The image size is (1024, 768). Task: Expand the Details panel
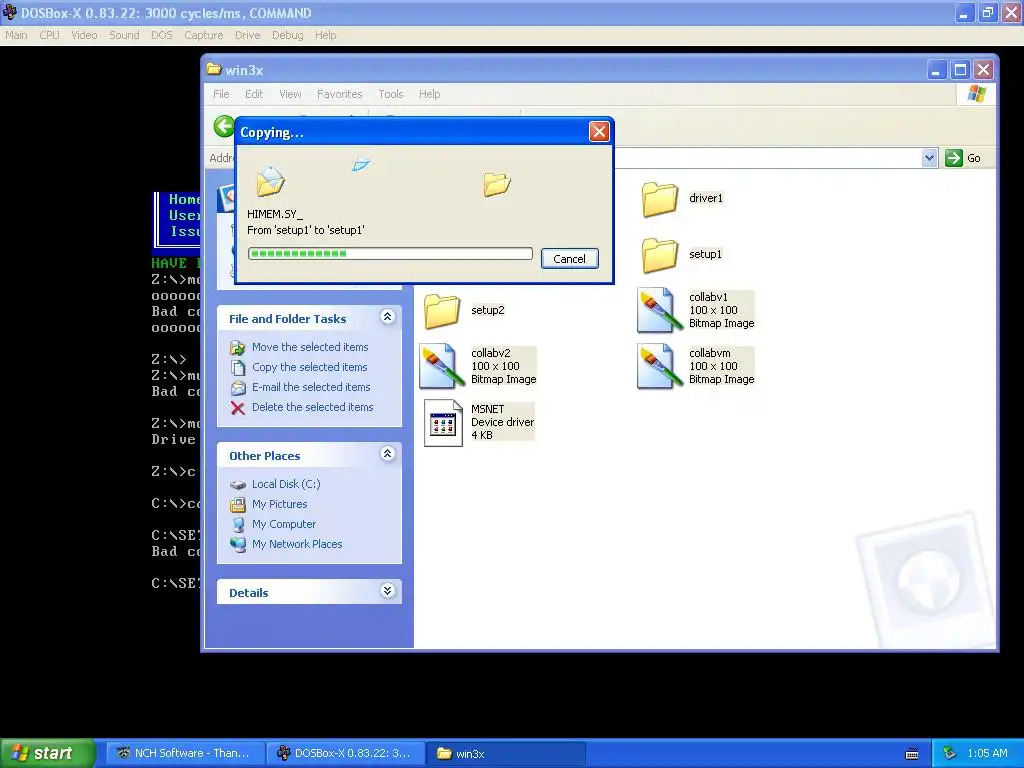coord(387,591)
